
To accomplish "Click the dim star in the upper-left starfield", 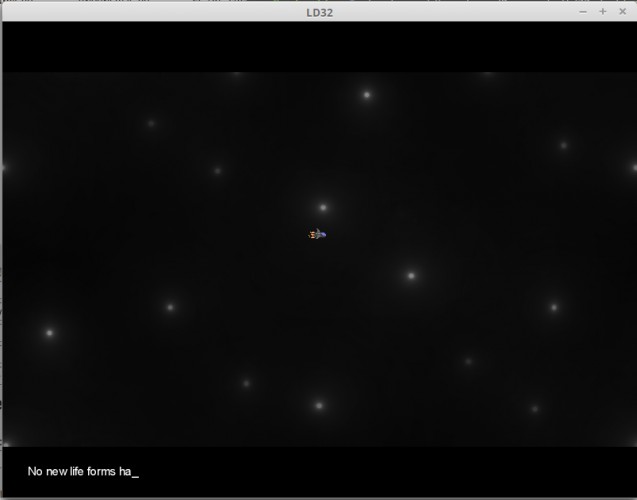I will click(x=151, y=123).
